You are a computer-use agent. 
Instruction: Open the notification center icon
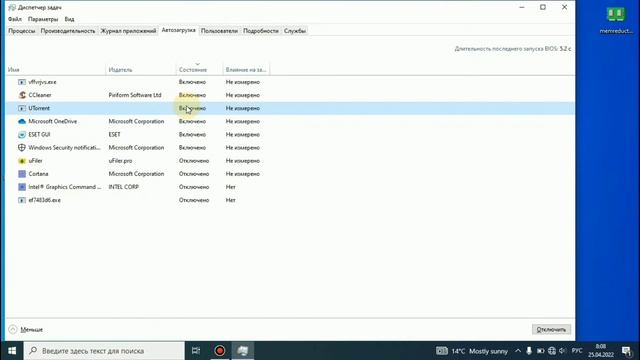click(627, 351)
